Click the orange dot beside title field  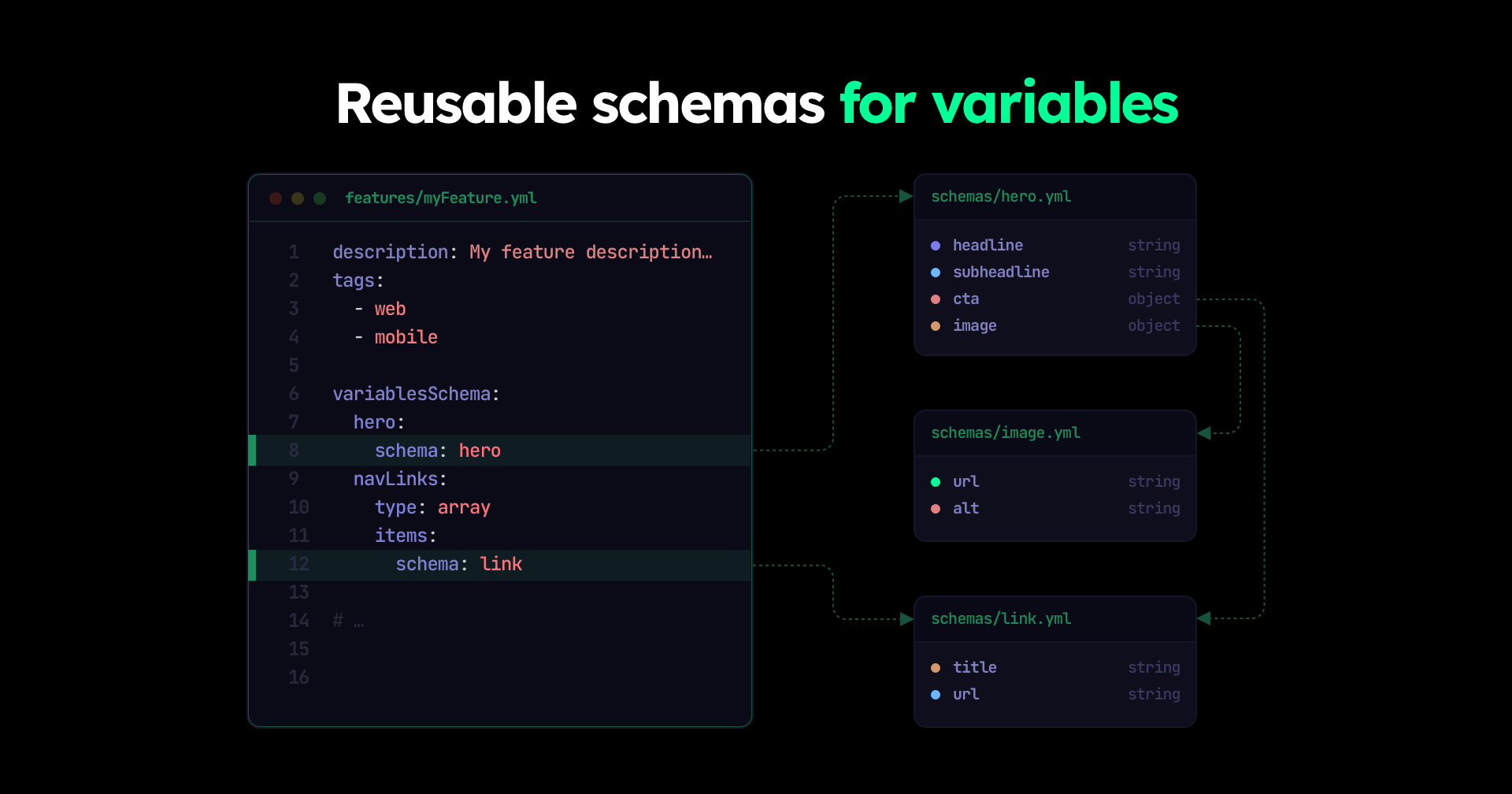(x=936, y=668)
